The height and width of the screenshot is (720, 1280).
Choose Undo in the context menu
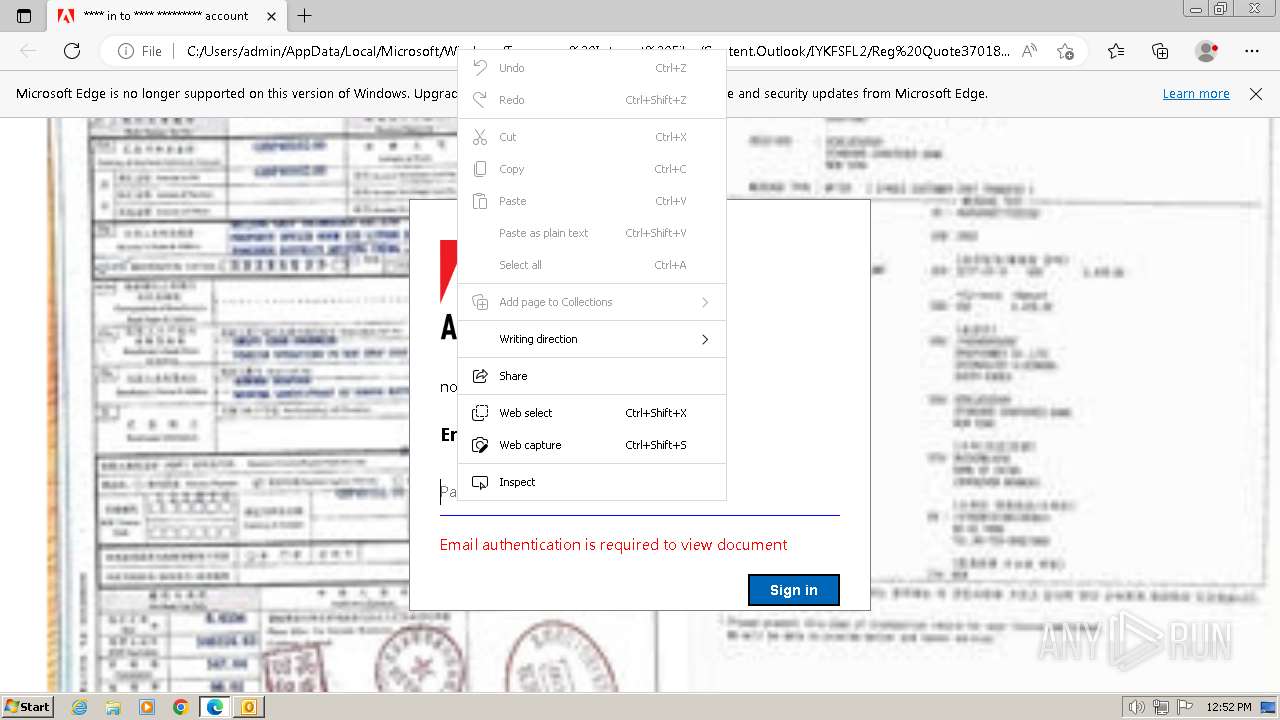(592, 68)
